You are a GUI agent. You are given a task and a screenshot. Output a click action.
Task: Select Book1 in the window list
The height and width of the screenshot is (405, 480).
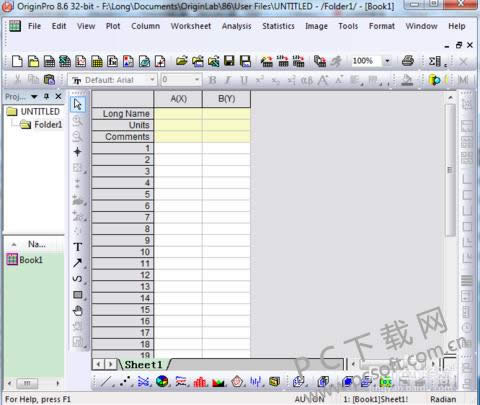pyautogui.click(x=25, y=260)
